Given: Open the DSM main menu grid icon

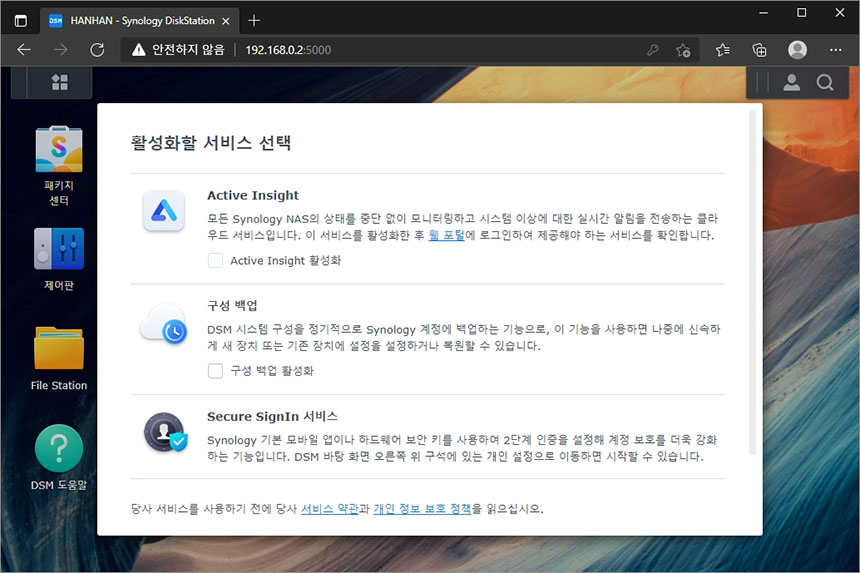Looking at the screenshot, I should pos(59,82).
